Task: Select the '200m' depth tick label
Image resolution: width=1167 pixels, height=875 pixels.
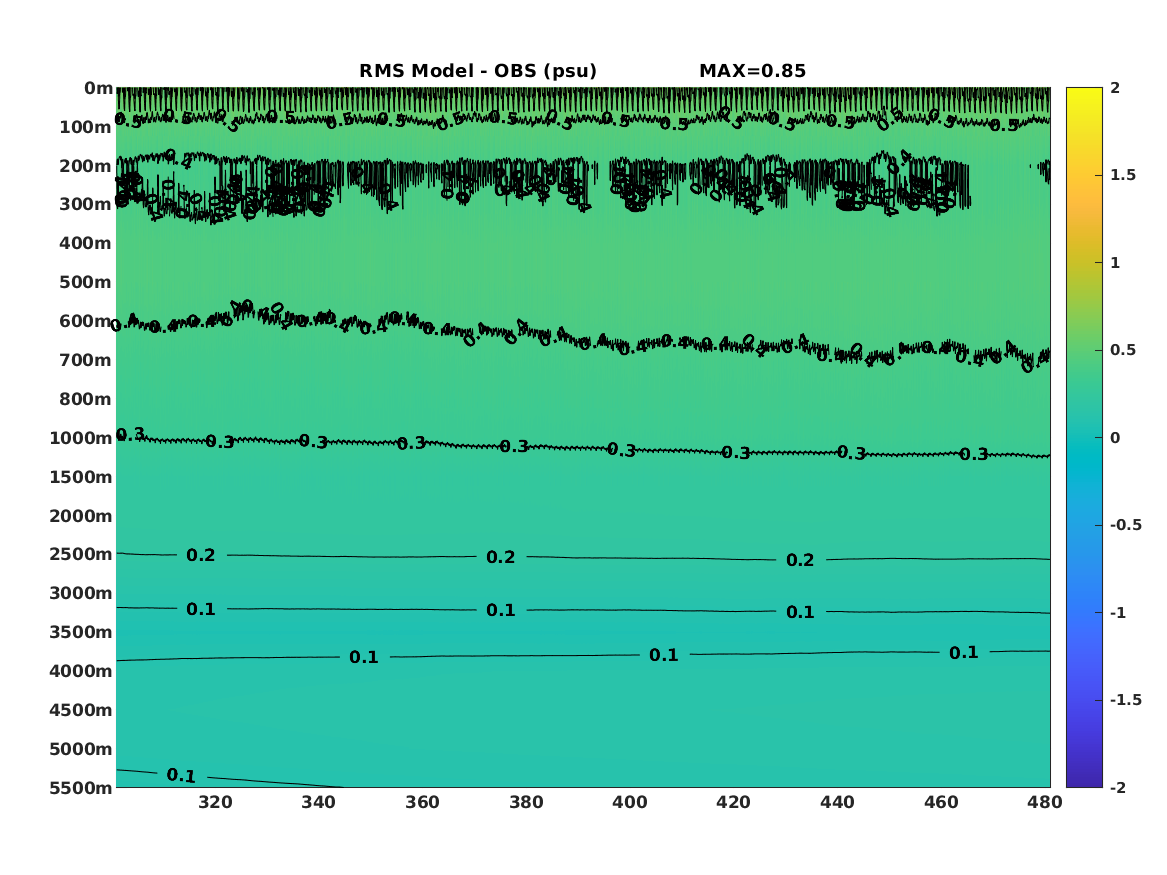Action: 86,166
